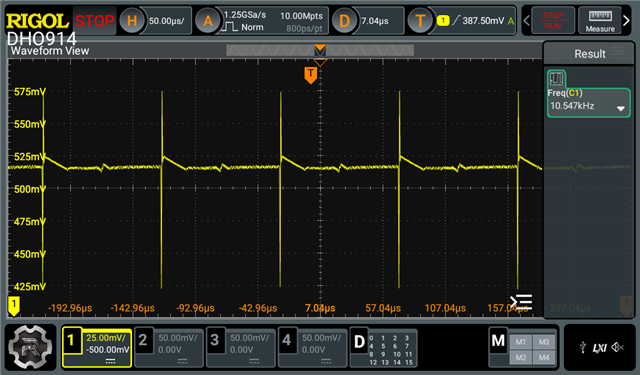Screen dimensions: 640x375
Task: Click the Measure ruler icon
Action: coord(600,20)
